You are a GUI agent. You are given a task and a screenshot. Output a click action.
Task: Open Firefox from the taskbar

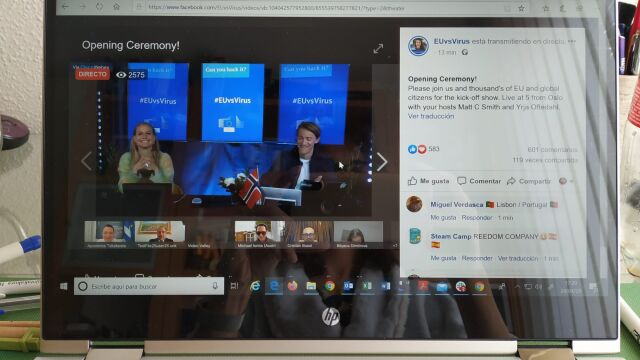pyautogui.click(x=292, y=287)
